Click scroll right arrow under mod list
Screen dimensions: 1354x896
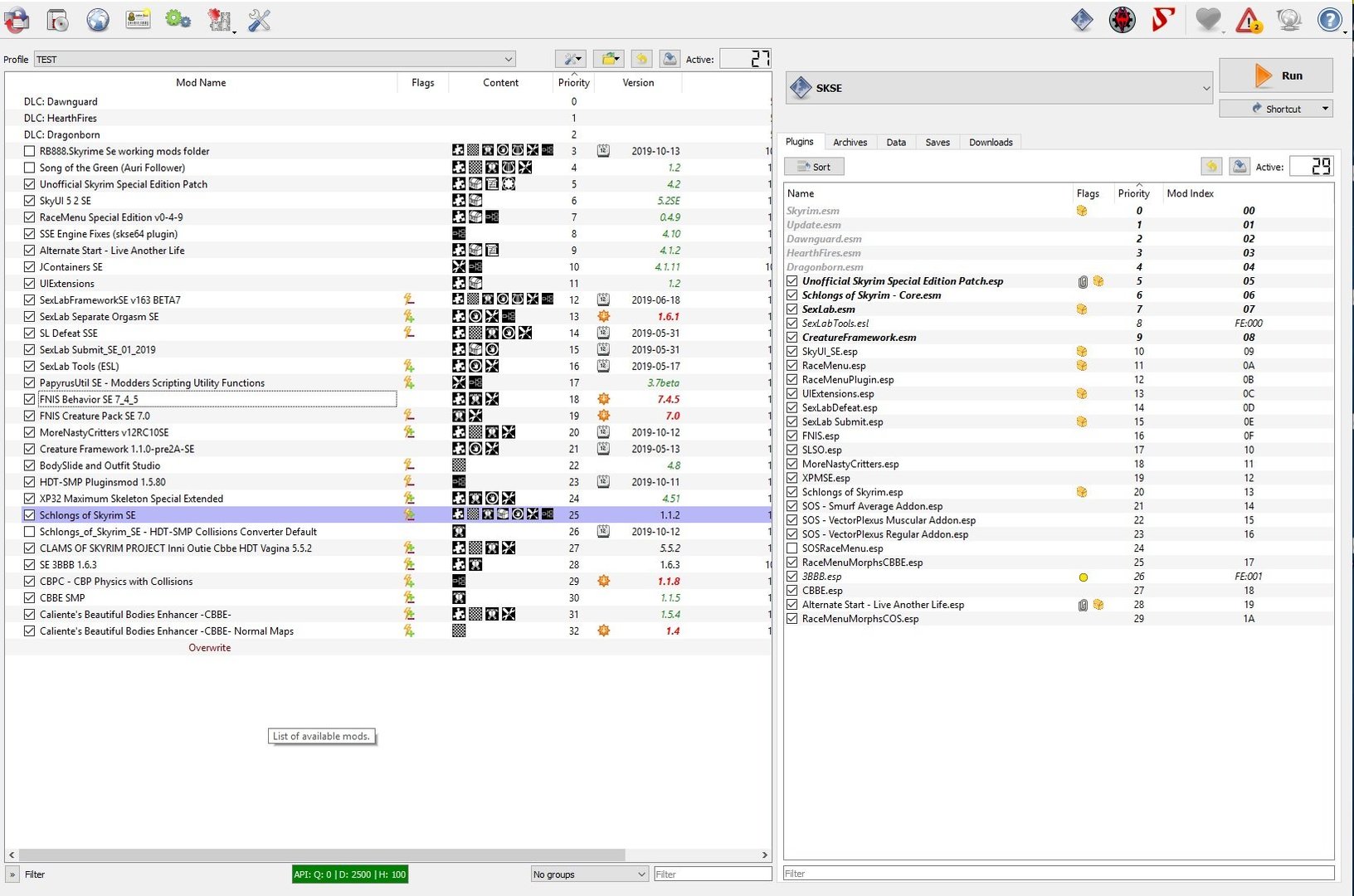764,855
